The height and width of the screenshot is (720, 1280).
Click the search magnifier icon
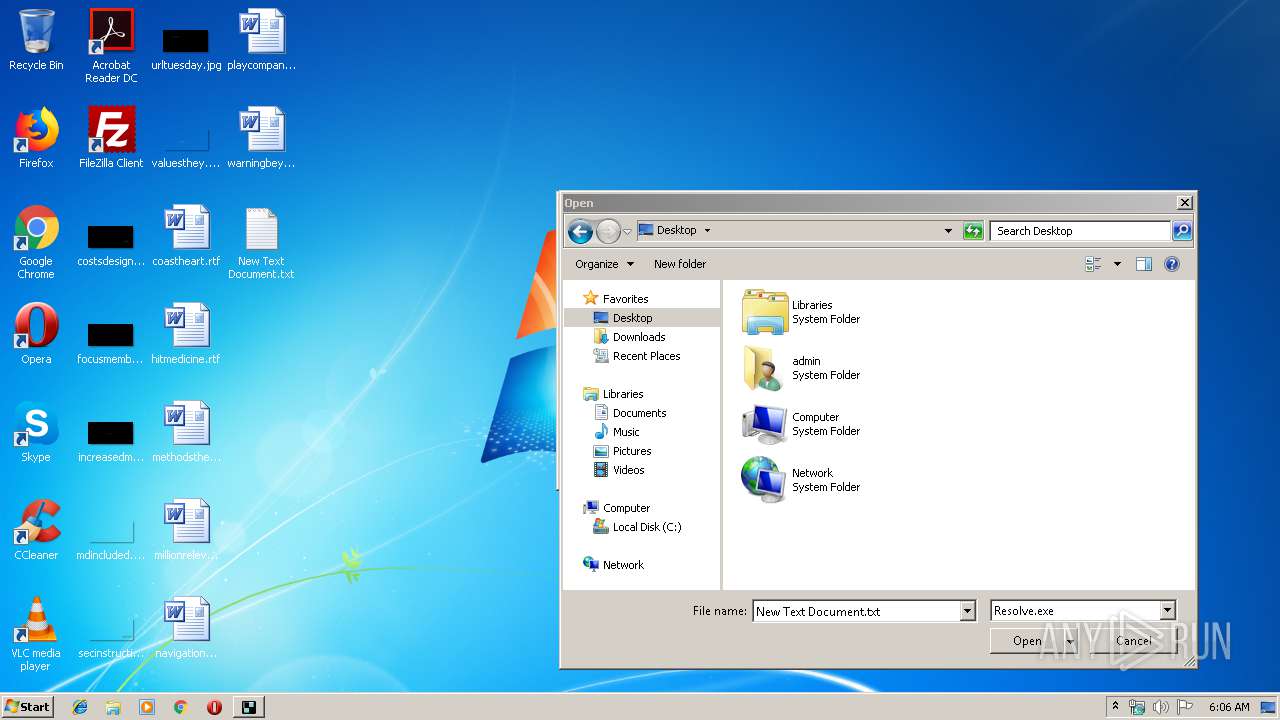[1182, 231]
